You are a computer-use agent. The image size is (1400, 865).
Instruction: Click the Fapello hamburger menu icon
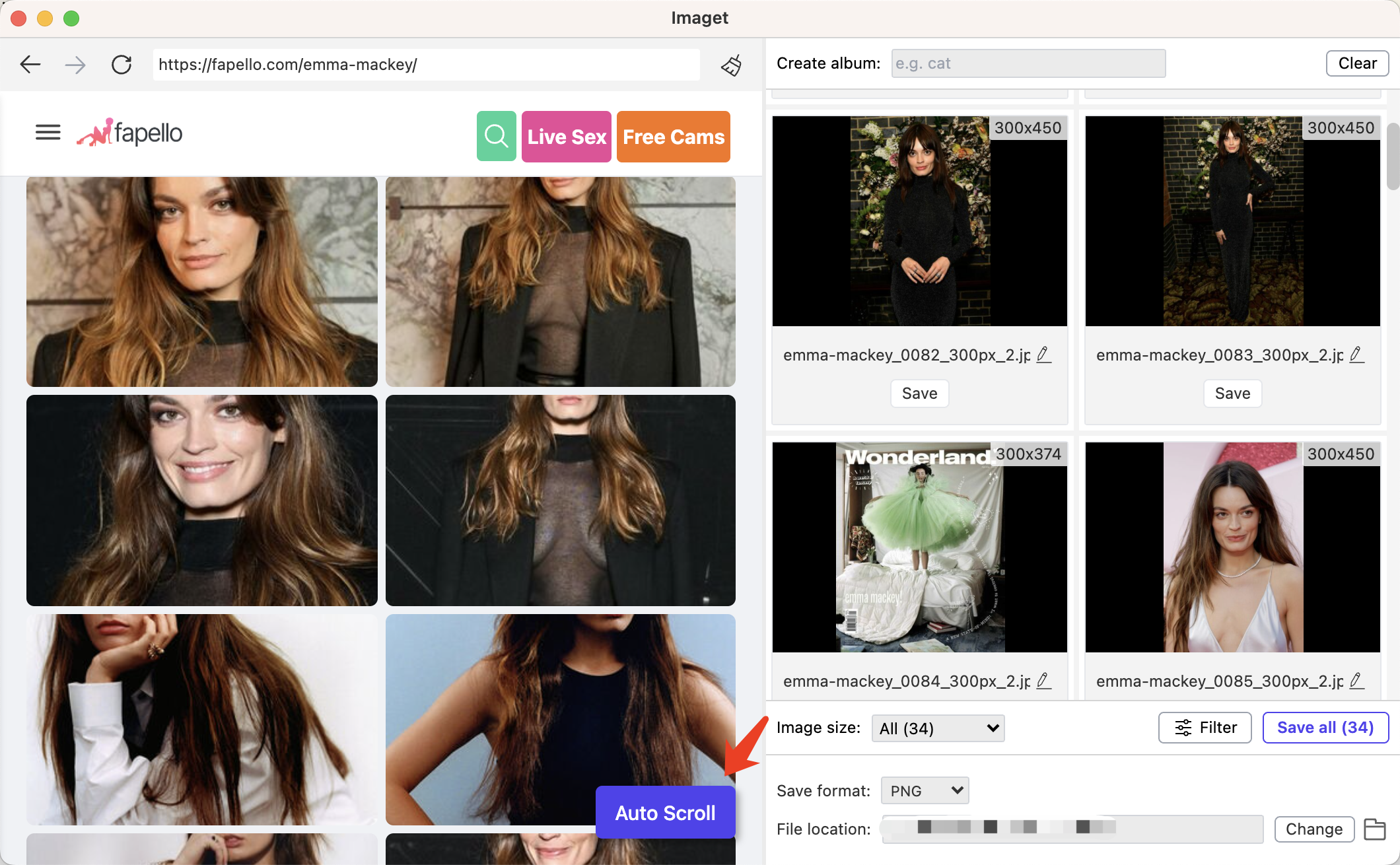46,131
